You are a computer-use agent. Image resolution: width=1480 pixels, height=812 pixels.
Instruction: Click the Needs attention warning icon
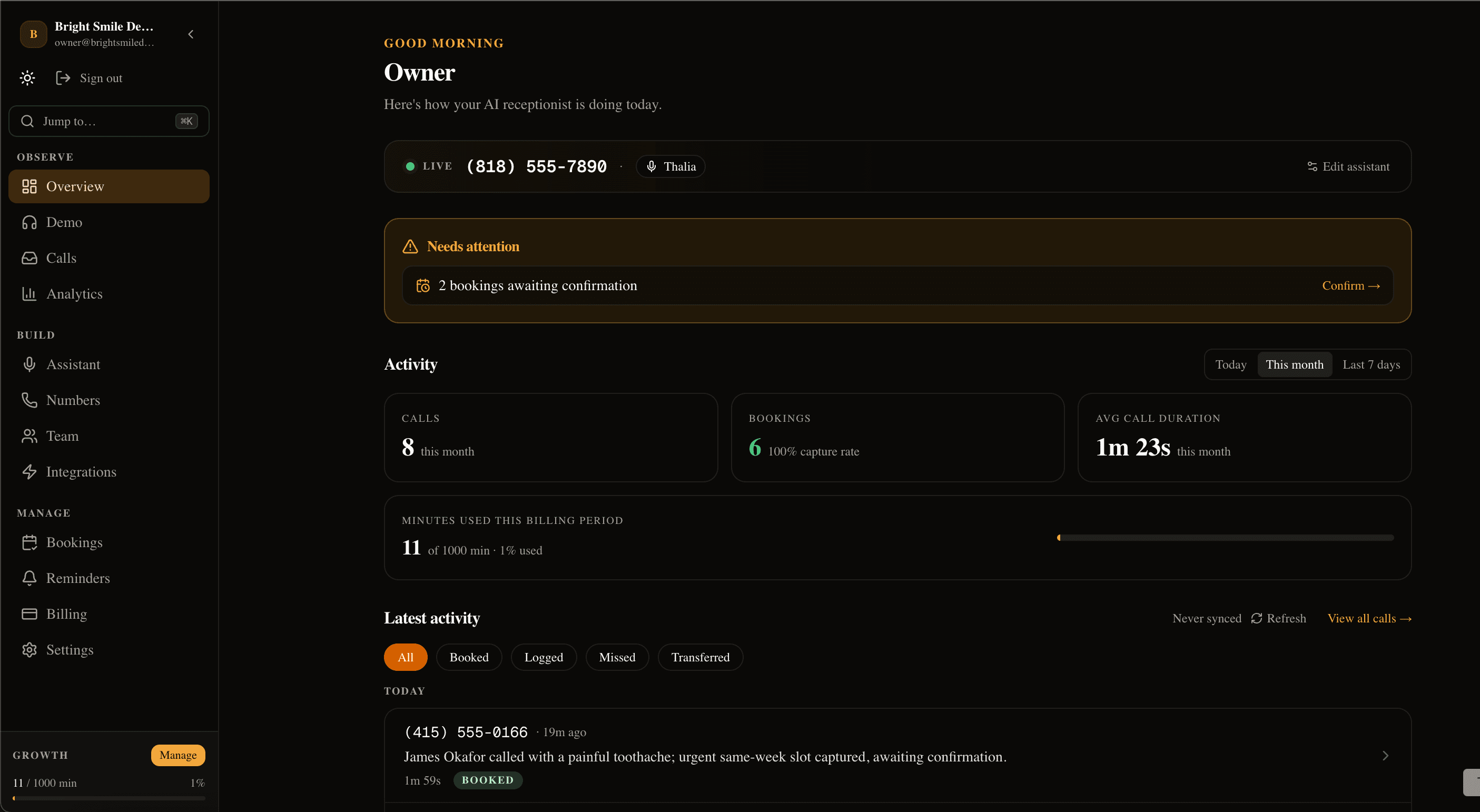pos(410,246)
